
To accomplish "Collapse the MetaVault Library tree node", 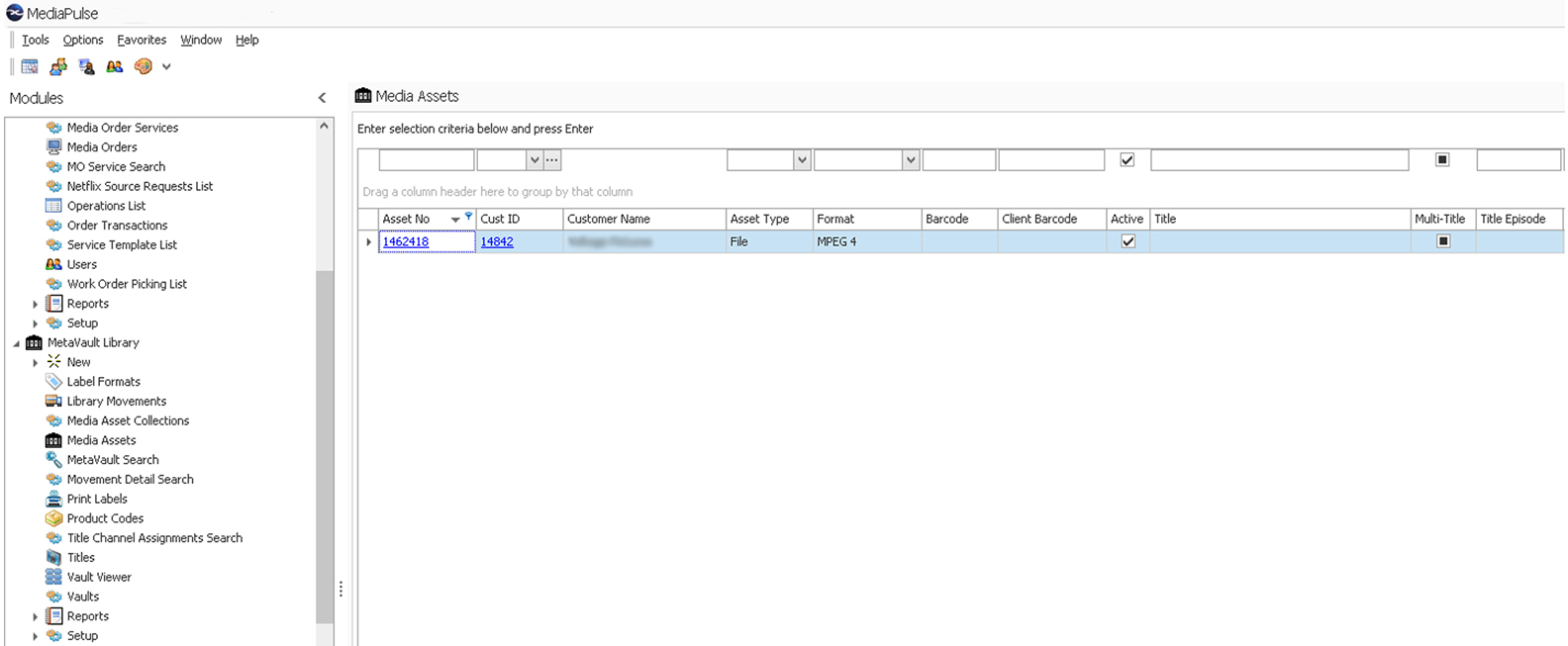I will pyautogui.click(x=16, y=343).
